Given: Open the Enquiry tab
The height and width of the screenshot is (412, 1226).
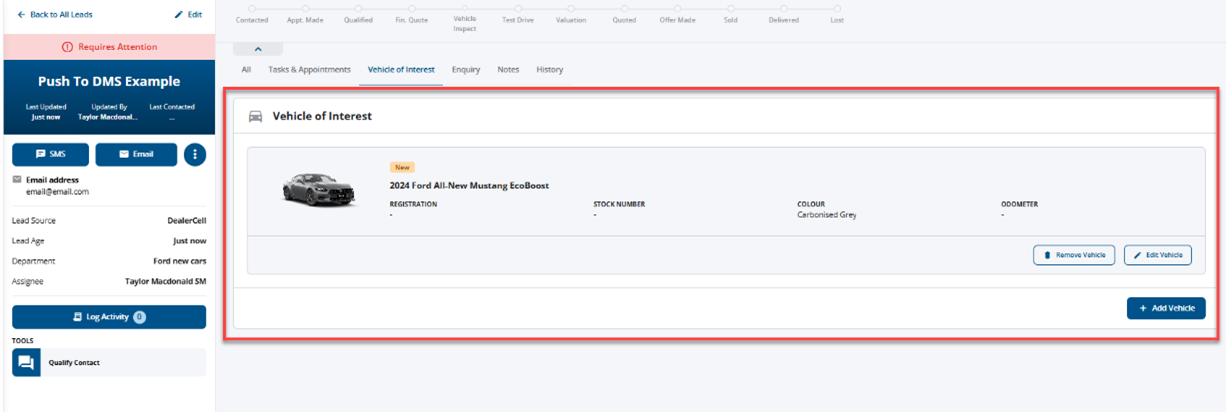Looking at the screenshot, I should pyautogui.click(x=466, y=70).
